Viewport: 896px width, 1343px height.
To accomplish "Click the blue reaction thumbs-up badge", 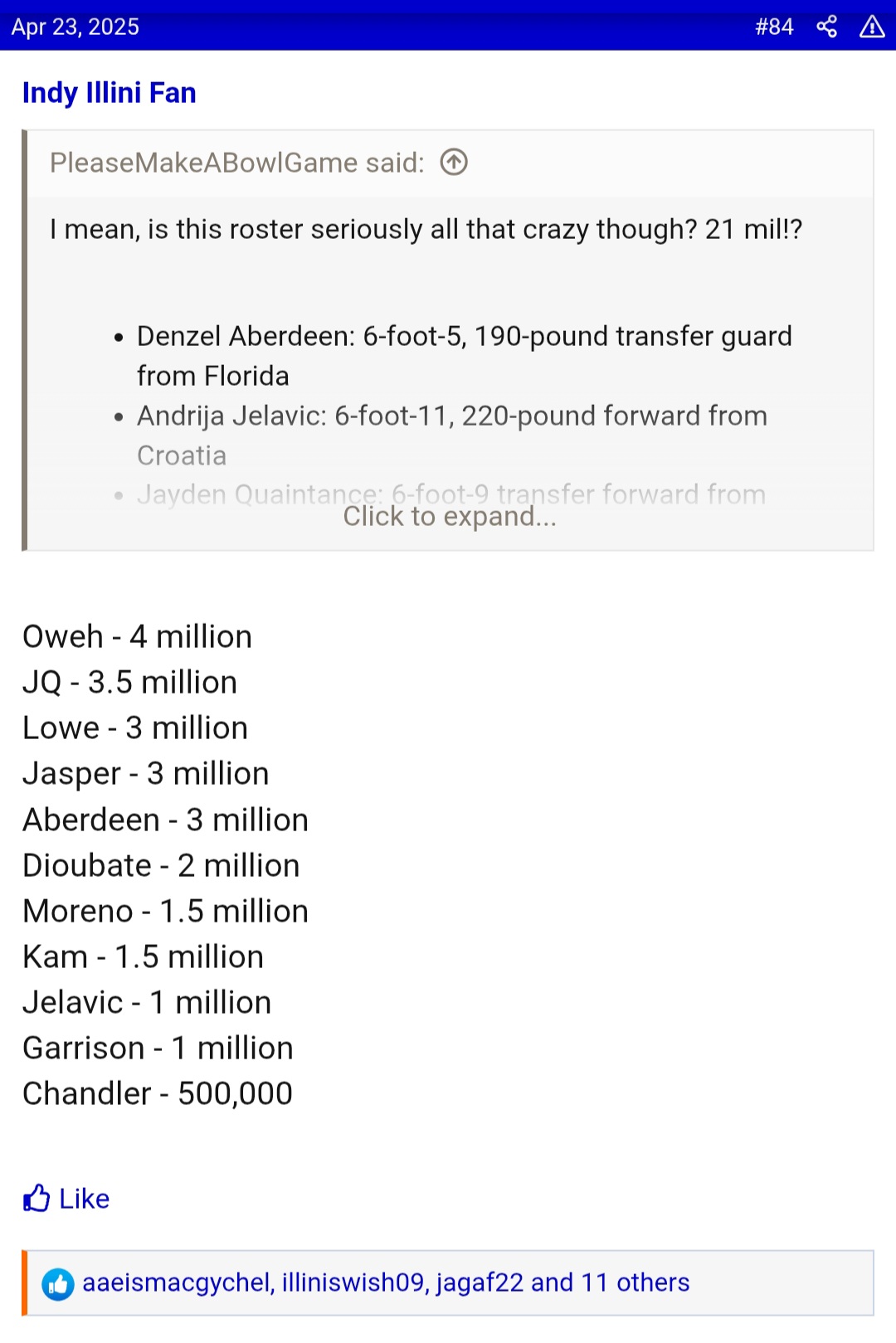I will tap(58, 1284).
